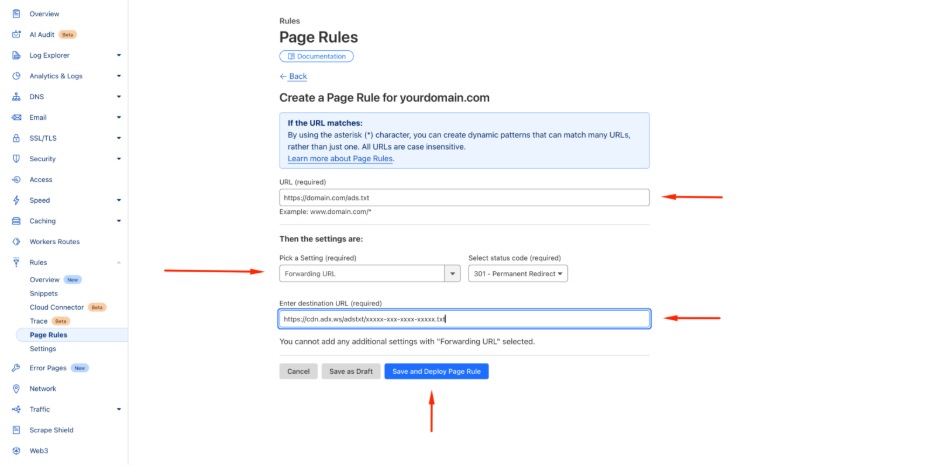Click the SSL/TLS lock icon

[x=17, y=138]
